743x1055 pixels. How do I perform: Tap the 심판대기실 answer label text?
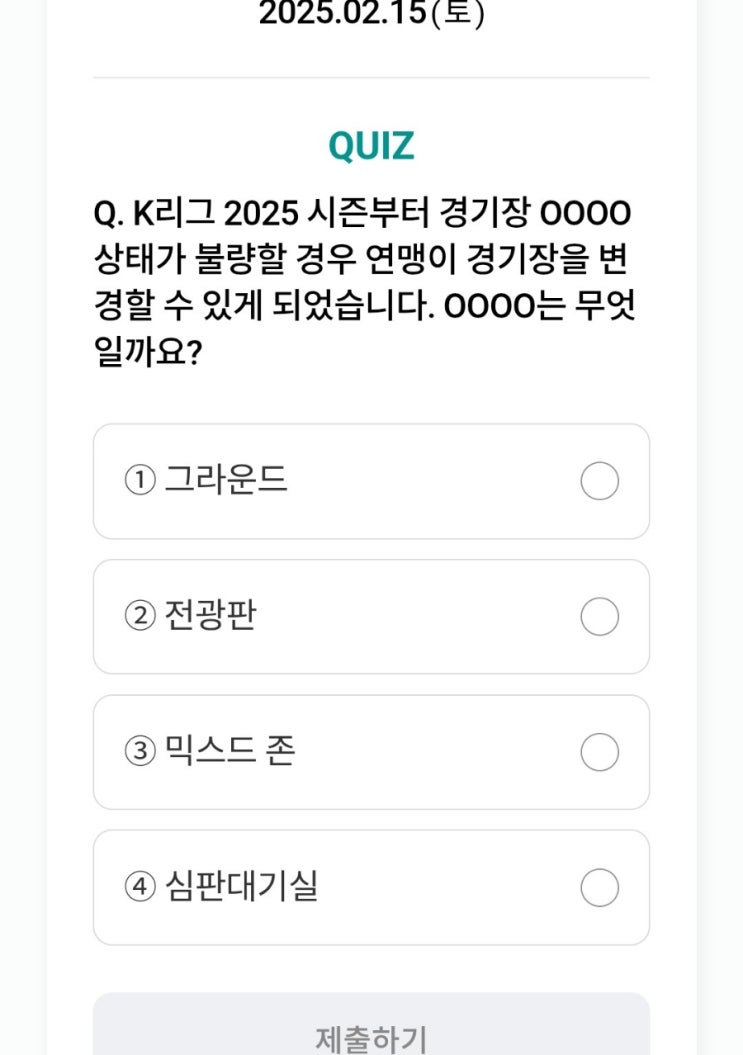(241, 885)
